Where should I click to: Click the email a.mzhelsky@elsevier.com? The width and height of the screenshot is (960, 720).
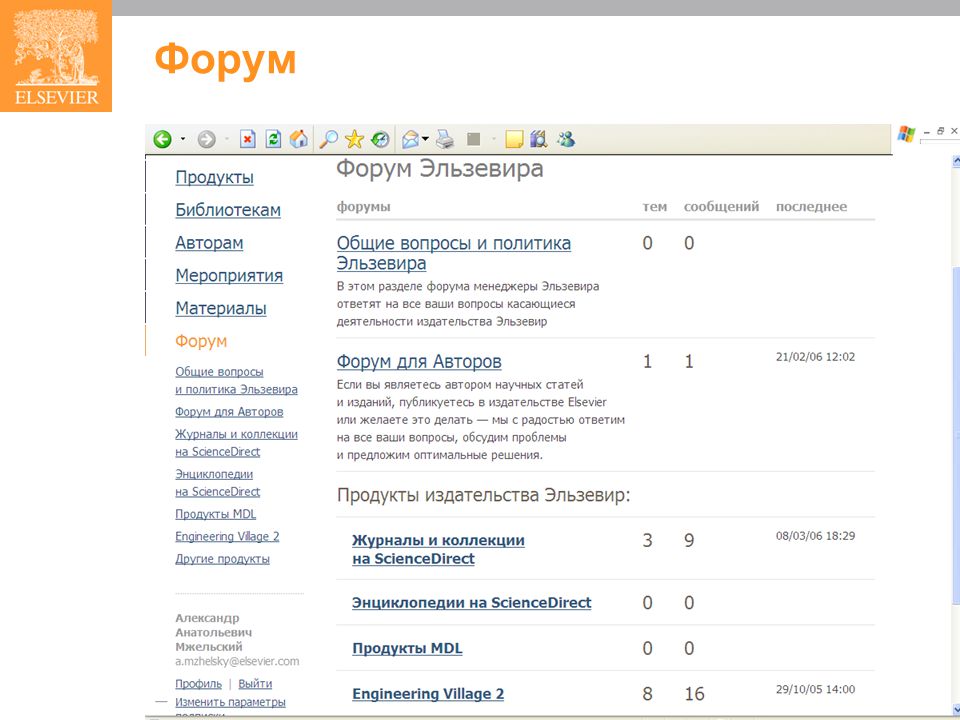[237, 661]
